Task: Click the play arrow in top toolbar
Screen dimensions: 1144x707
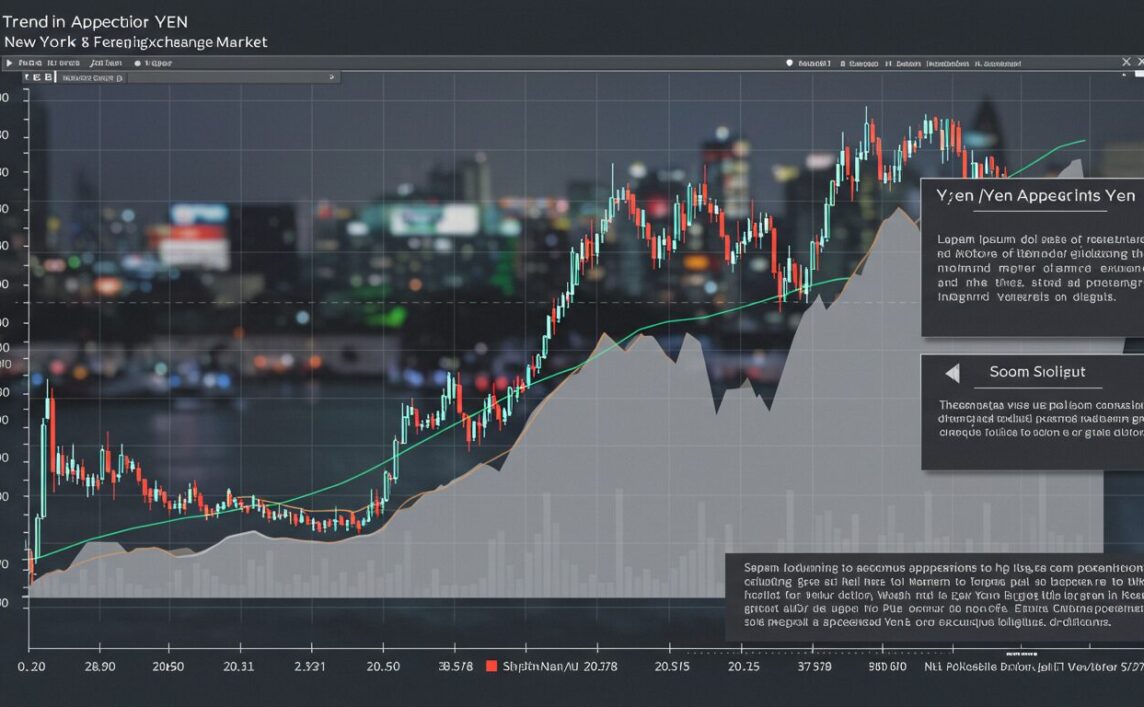Action: [10, 63]
